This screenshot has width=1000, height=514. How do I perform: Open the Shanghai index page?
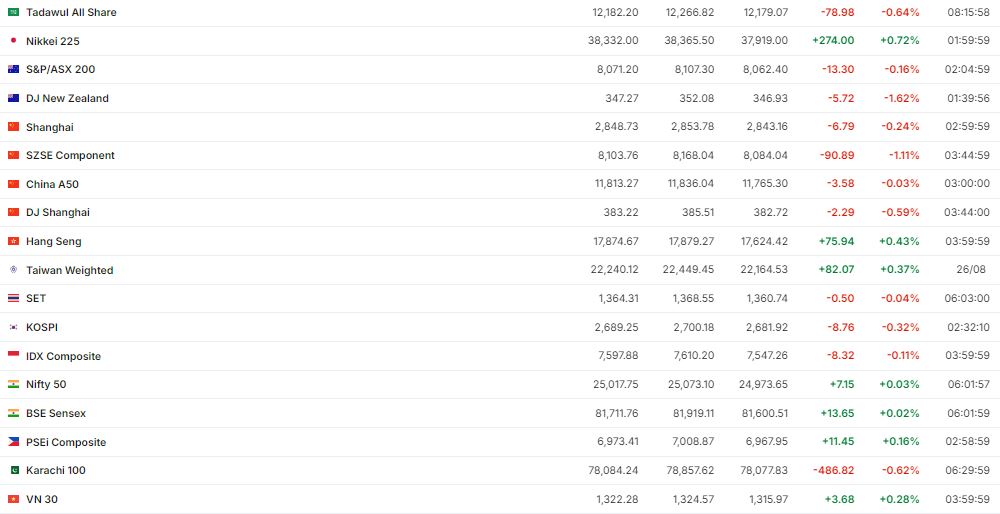click(x=50, y=127)
